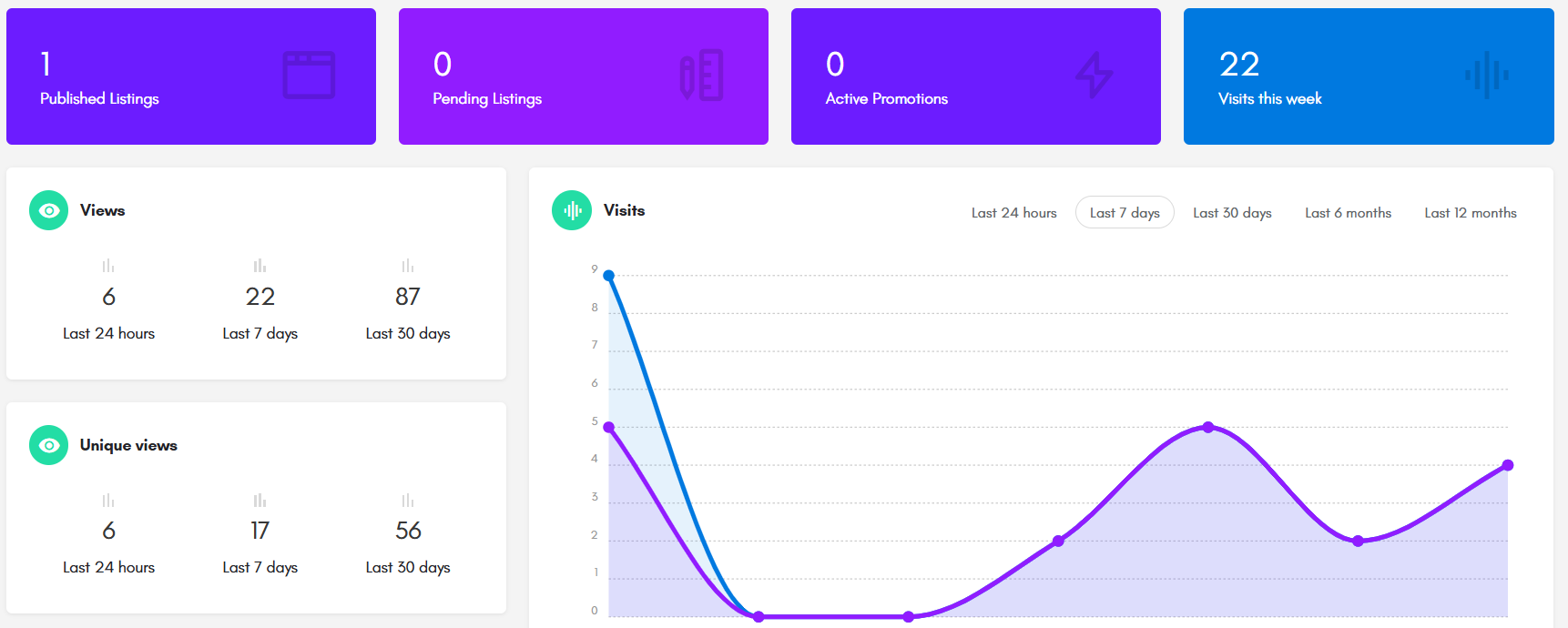
Task: Click the lightning bolt icon on Active Promotions
Action: coord(1094,75)
